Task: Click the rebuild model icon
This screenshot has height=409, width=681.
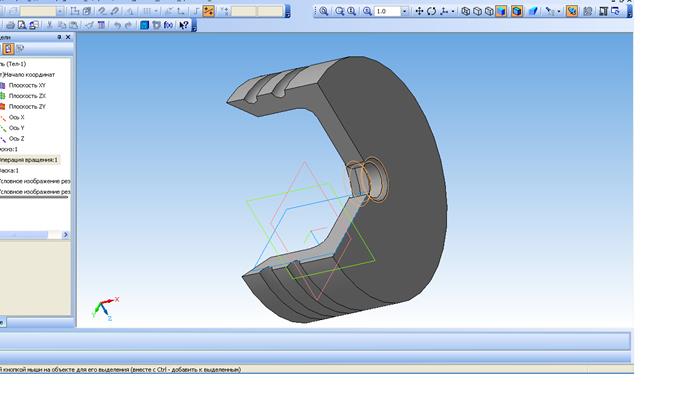Action: [x=588, y=11]
